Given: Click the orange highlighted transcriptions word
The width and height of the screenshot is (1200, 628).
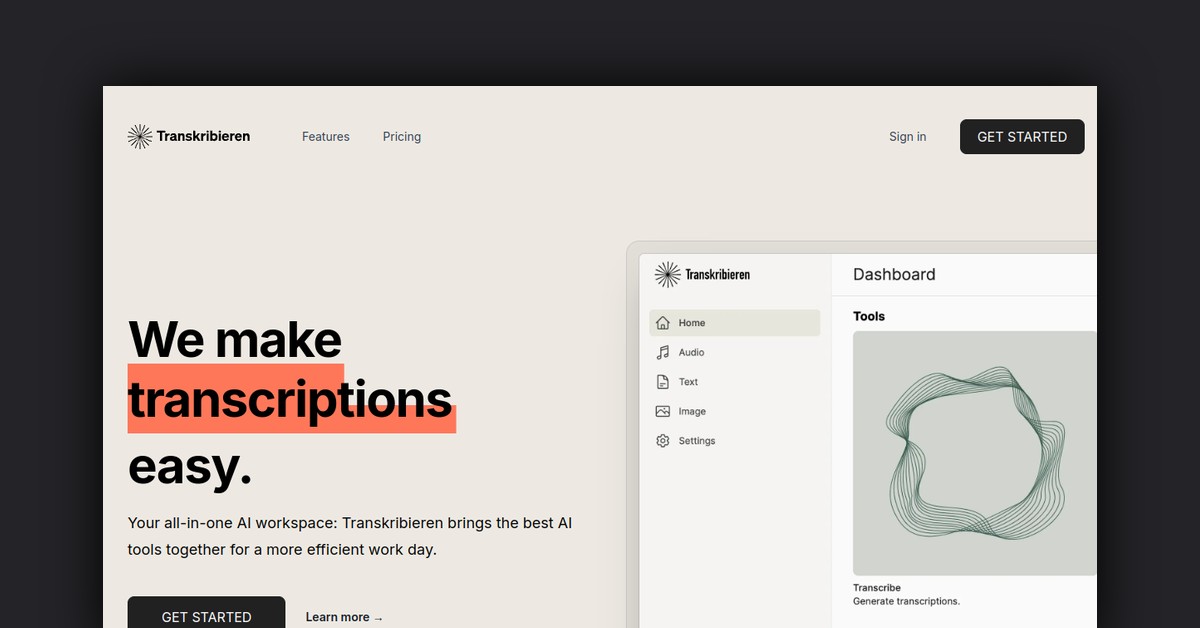Looking at the screenshot, I should [291, 399].
